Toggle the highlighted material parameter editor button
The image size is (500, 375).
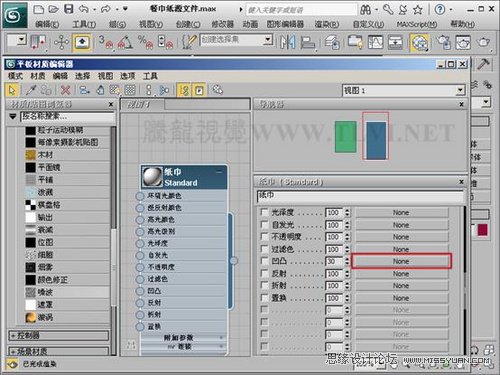[x=199, y=90]
